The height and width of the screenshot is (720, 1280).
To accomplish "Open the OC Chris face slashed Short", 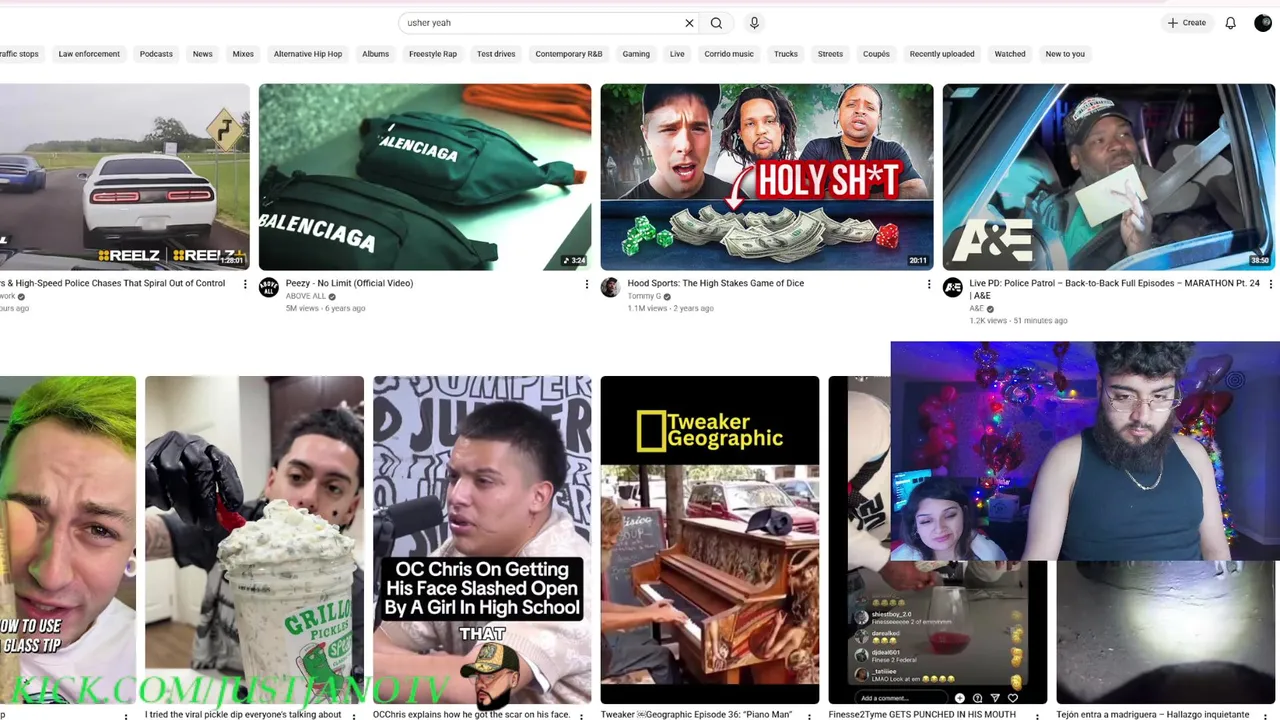I will tap(482, 540).
